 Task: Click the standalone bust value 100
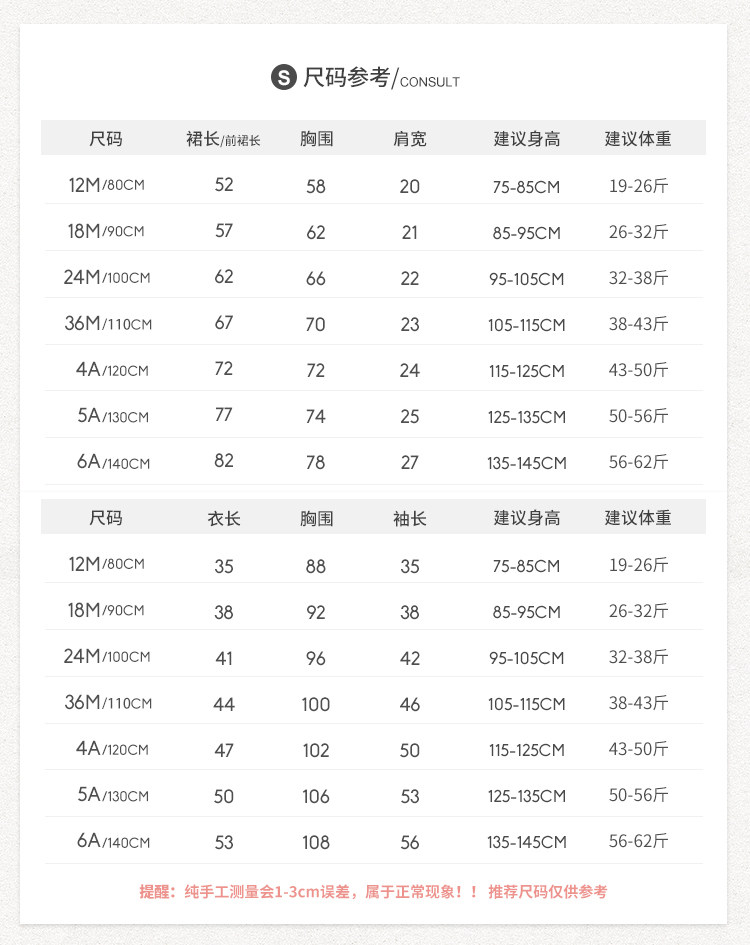pyautogui.click(x=316, y=704)
